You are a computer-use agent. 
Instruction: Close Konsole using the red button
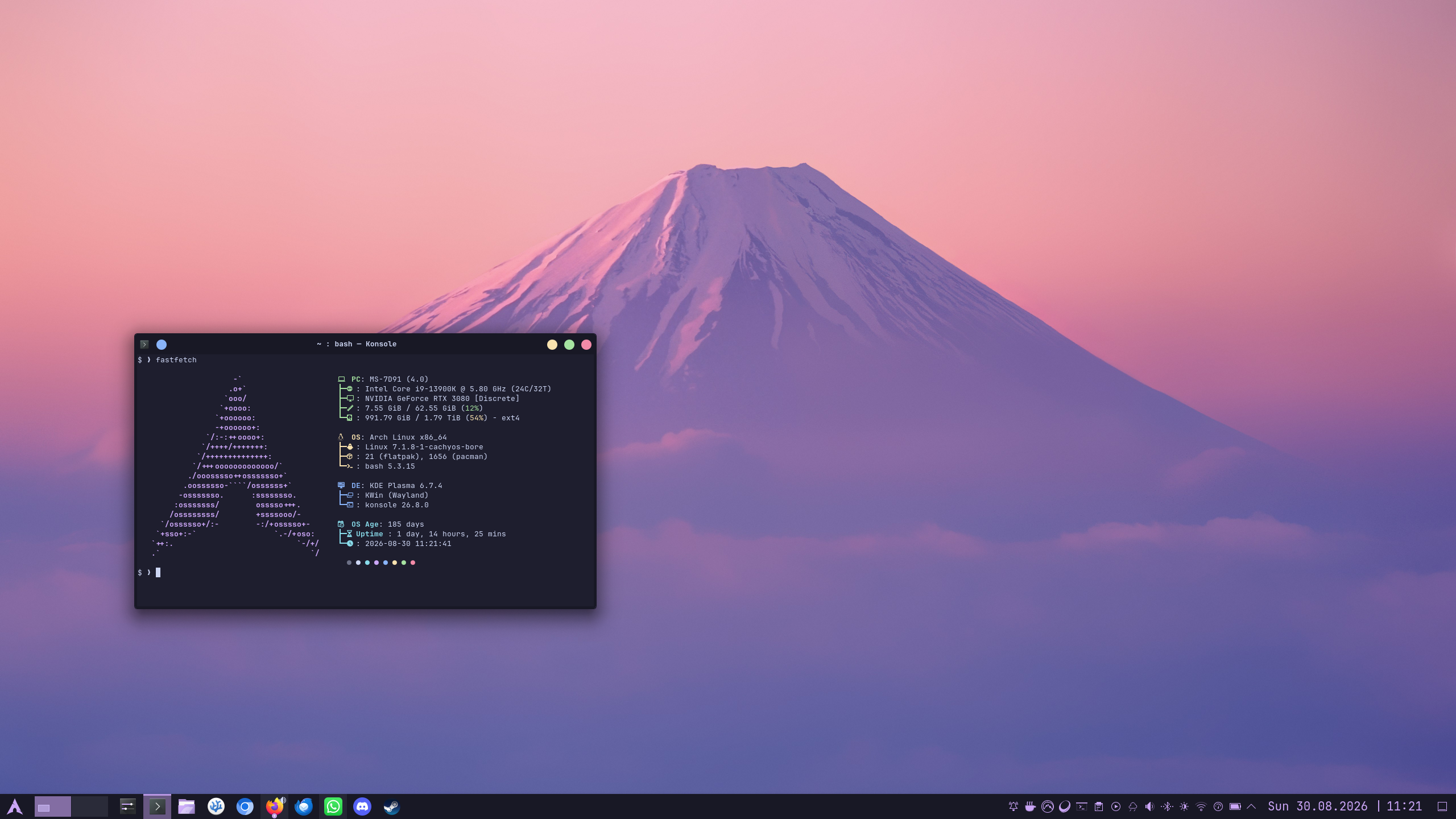[586, 344]
